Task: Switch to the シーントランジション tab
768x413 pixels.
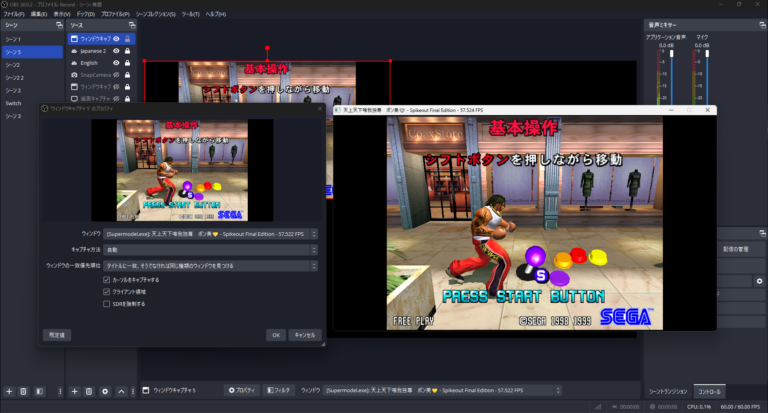Action: (x=668, y=391)
